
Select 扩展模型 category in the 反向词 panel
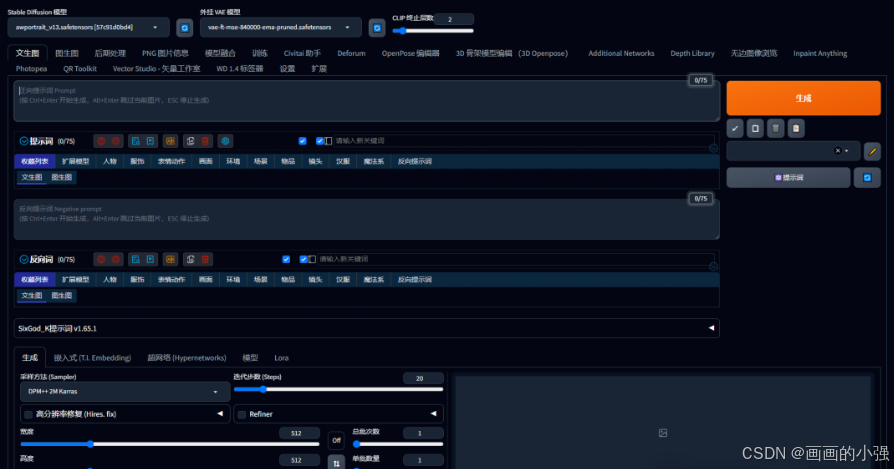(75, 280)
